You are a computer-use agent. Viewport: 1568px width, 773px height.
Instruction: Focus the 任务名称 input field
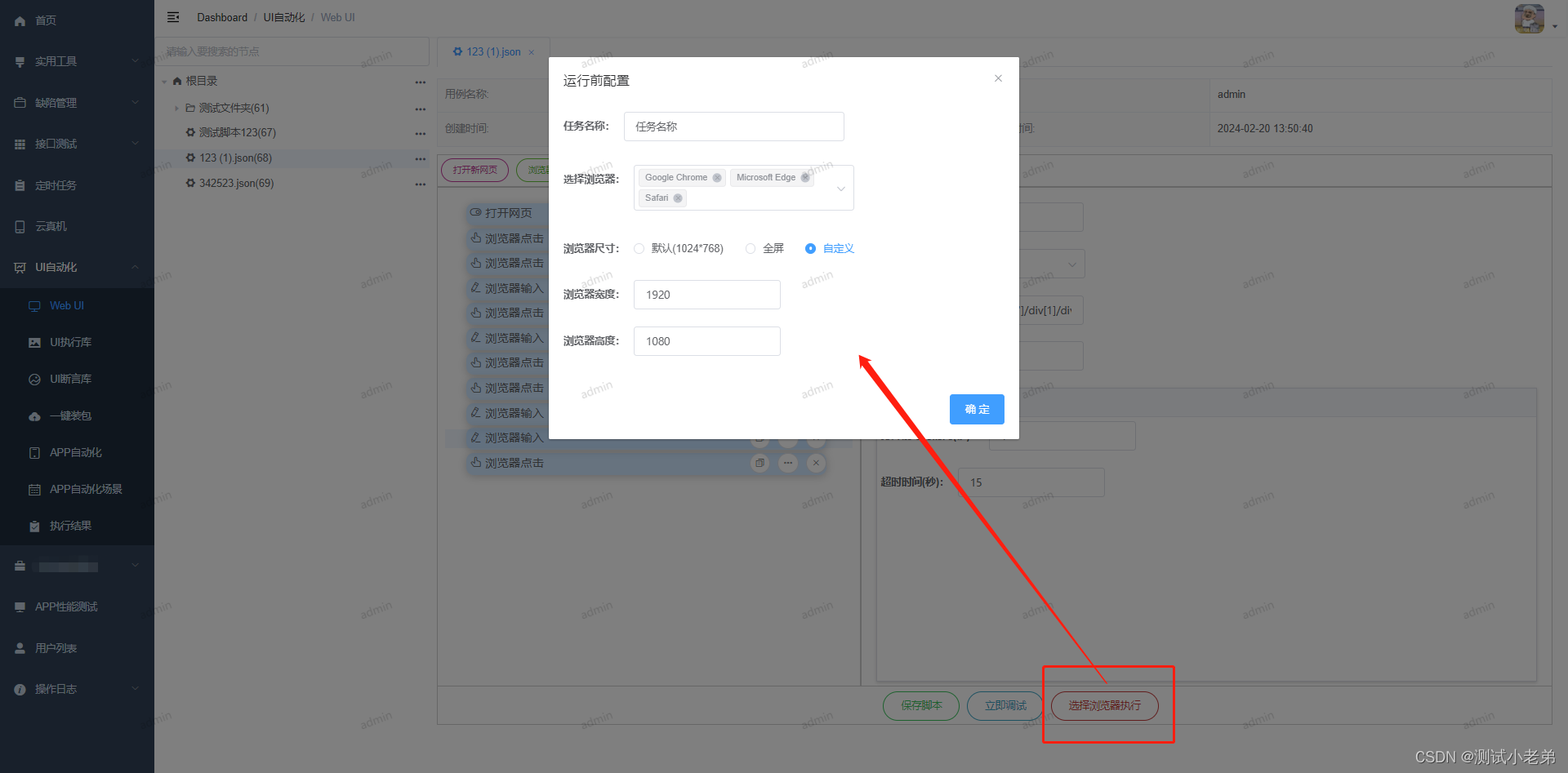733,127
